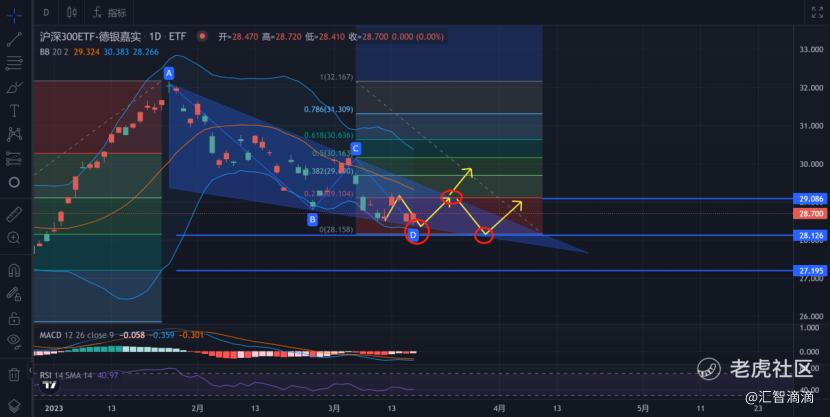Click the RSI value 40.97 in legend
830x417 pixels.
coord(108,375)
